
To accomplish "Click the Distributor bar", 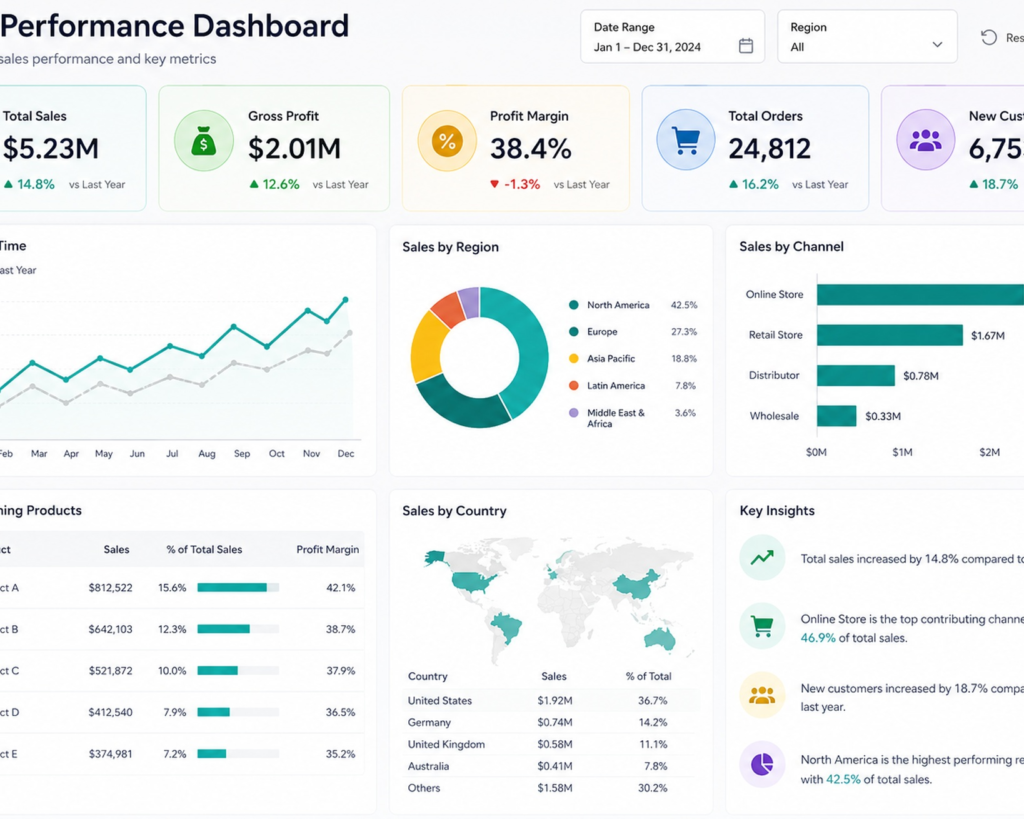I will tap(856, 376).
